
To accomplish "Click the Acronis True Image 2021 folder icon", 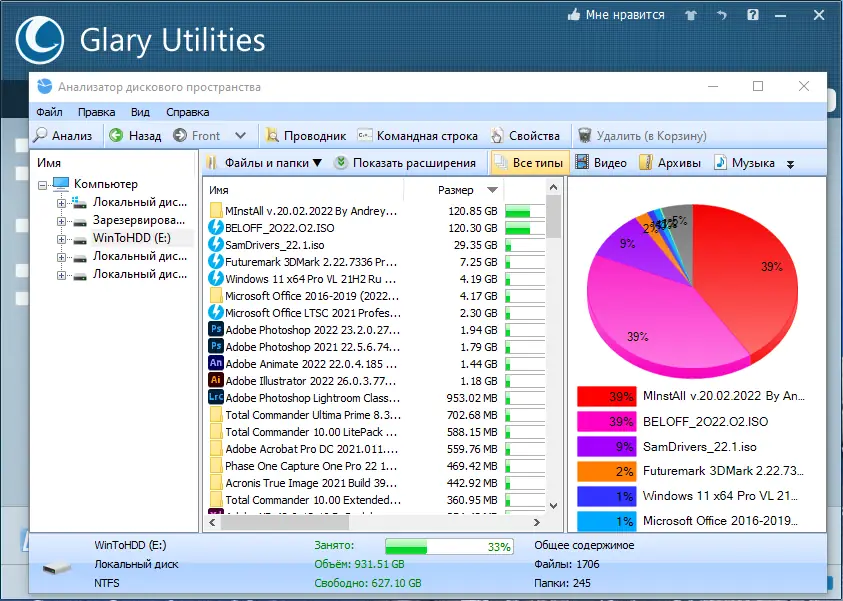I will coord(216,483).
